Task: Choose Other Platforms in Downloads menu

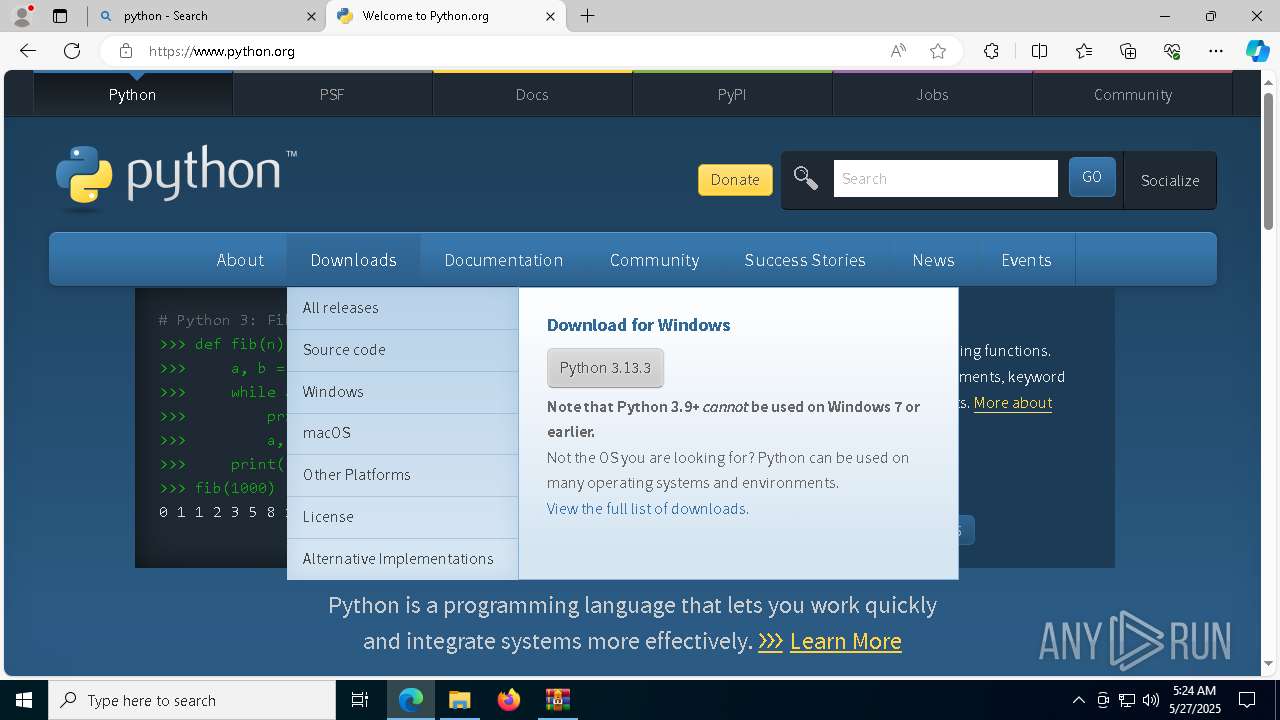Action: coord(402,475)
